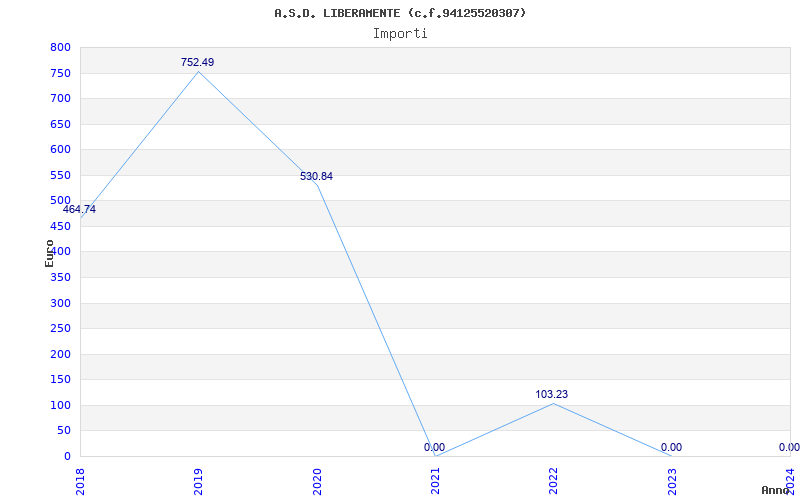
Task: Click the 250 y-axis tick label
Action: [x=60, y=329]
